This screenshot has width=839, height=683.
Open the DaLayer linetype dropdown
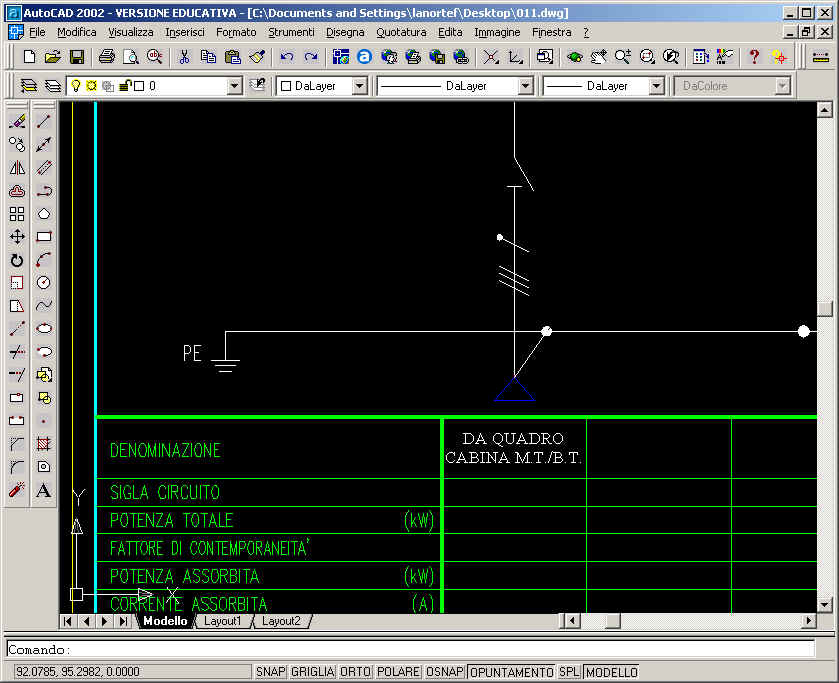(x=525, y=86)
